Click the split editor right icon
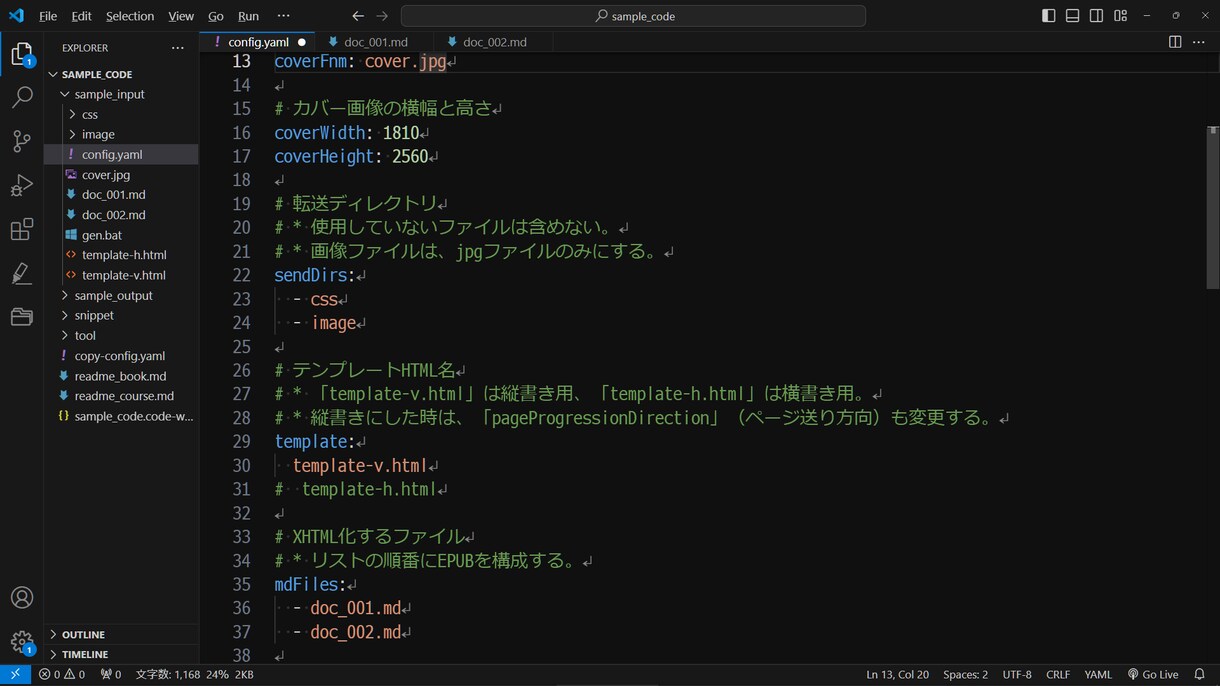The width and height of the screenshot is (1220, 686). (x=1175, y=42)
